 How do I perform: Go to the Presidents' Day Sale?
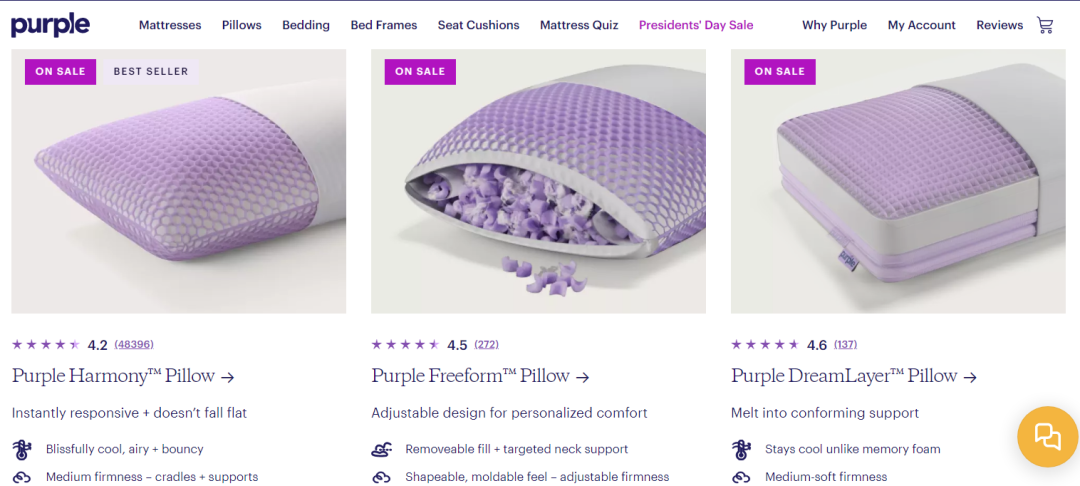pyautogui.click(x=696, y=25)
